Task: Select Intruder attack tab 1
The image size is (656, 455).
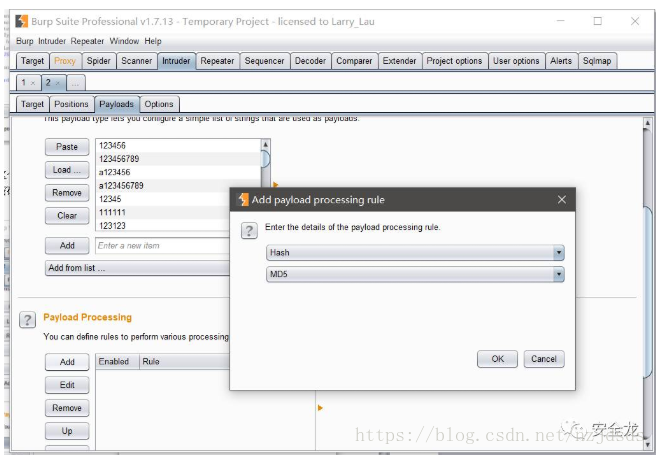Action: coord(24,82)
